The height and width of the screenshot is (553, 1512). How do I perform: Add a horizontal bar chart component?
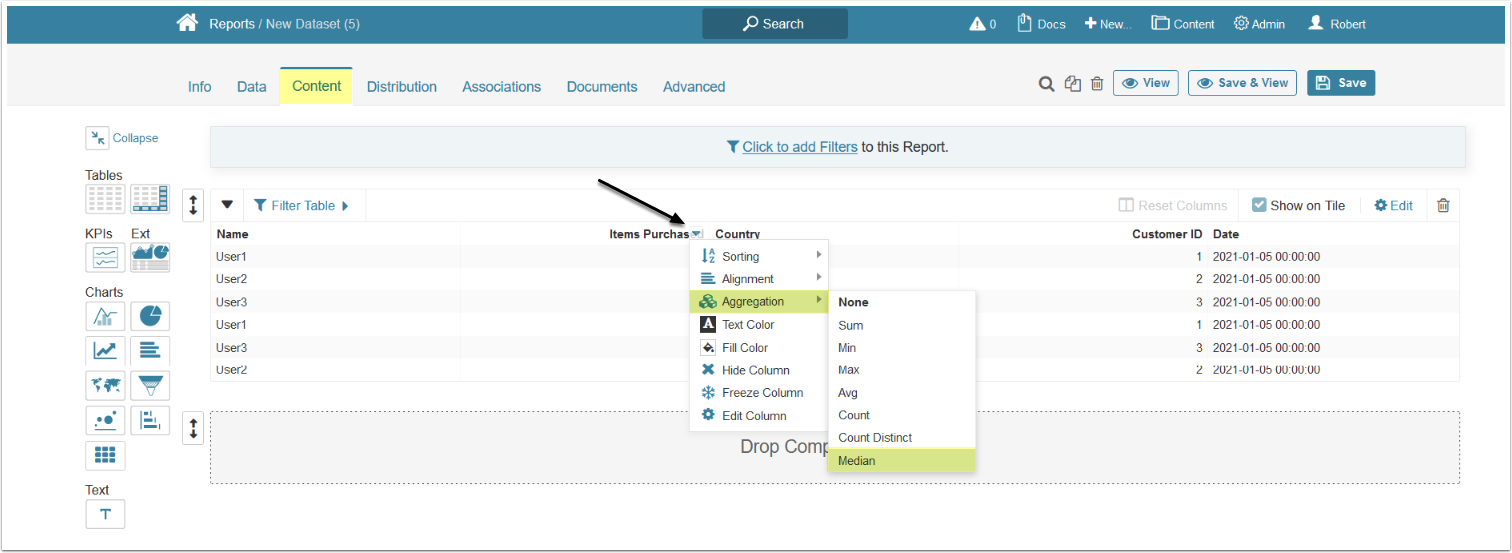150,351
